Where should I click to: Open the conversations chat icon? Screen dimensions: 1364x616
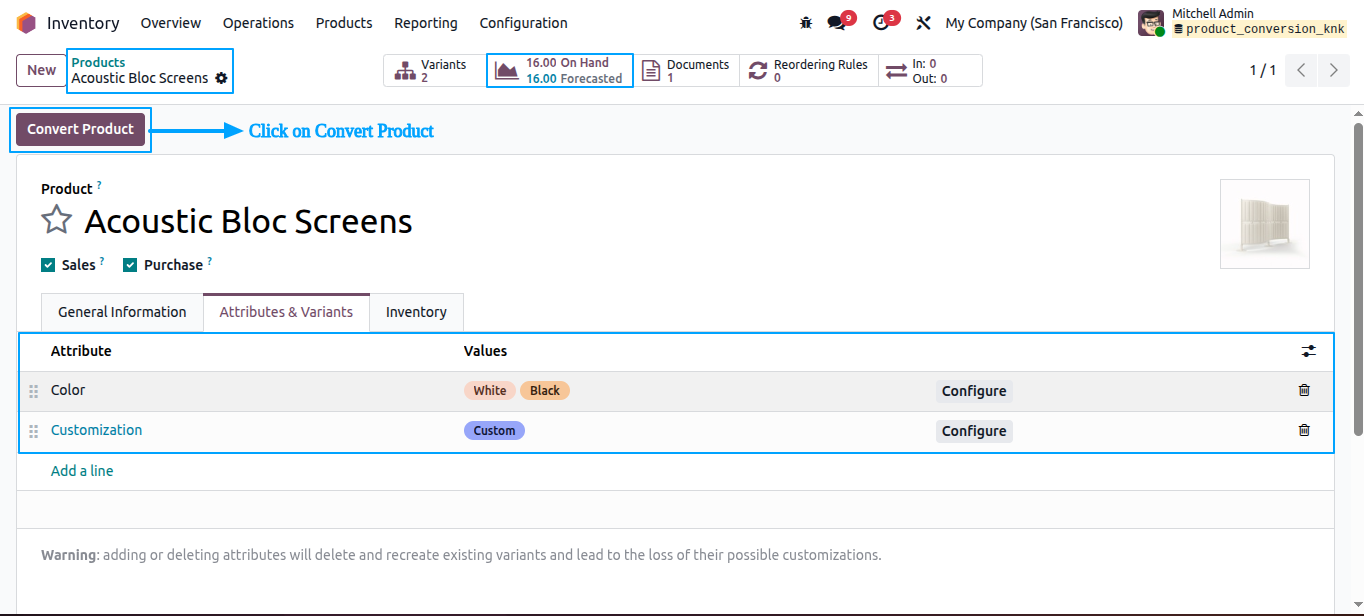click(x=837, y=22)
